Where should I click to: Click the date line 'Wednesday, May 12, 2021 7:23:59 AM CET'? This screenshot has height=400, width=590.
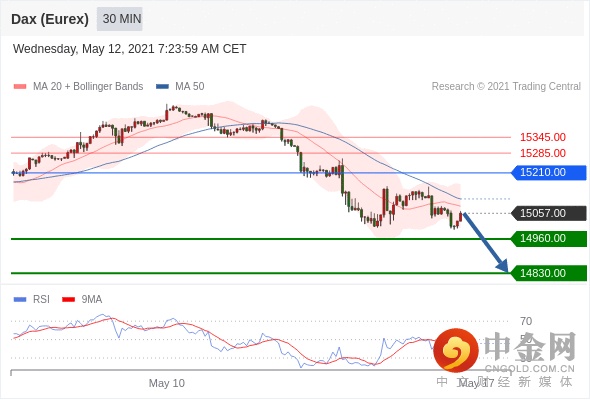click(129, 49)
